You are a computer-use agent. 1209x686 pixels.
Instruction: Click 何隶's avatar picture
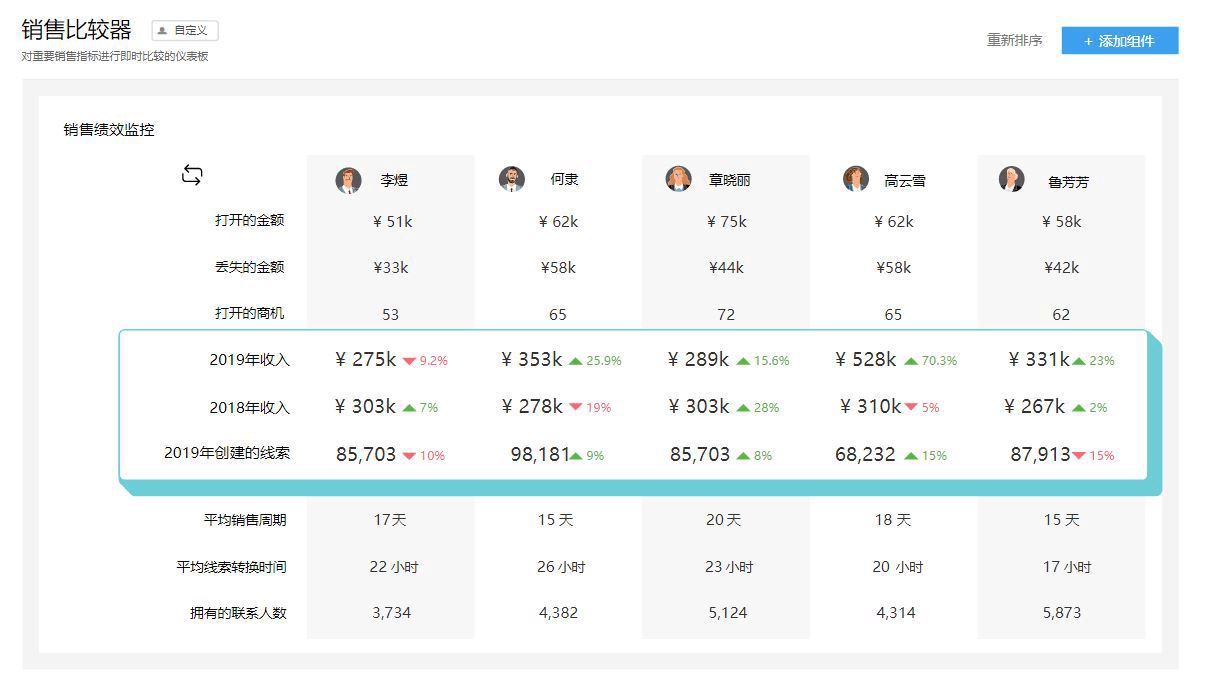pyautogui.click(x=511, y=179)
